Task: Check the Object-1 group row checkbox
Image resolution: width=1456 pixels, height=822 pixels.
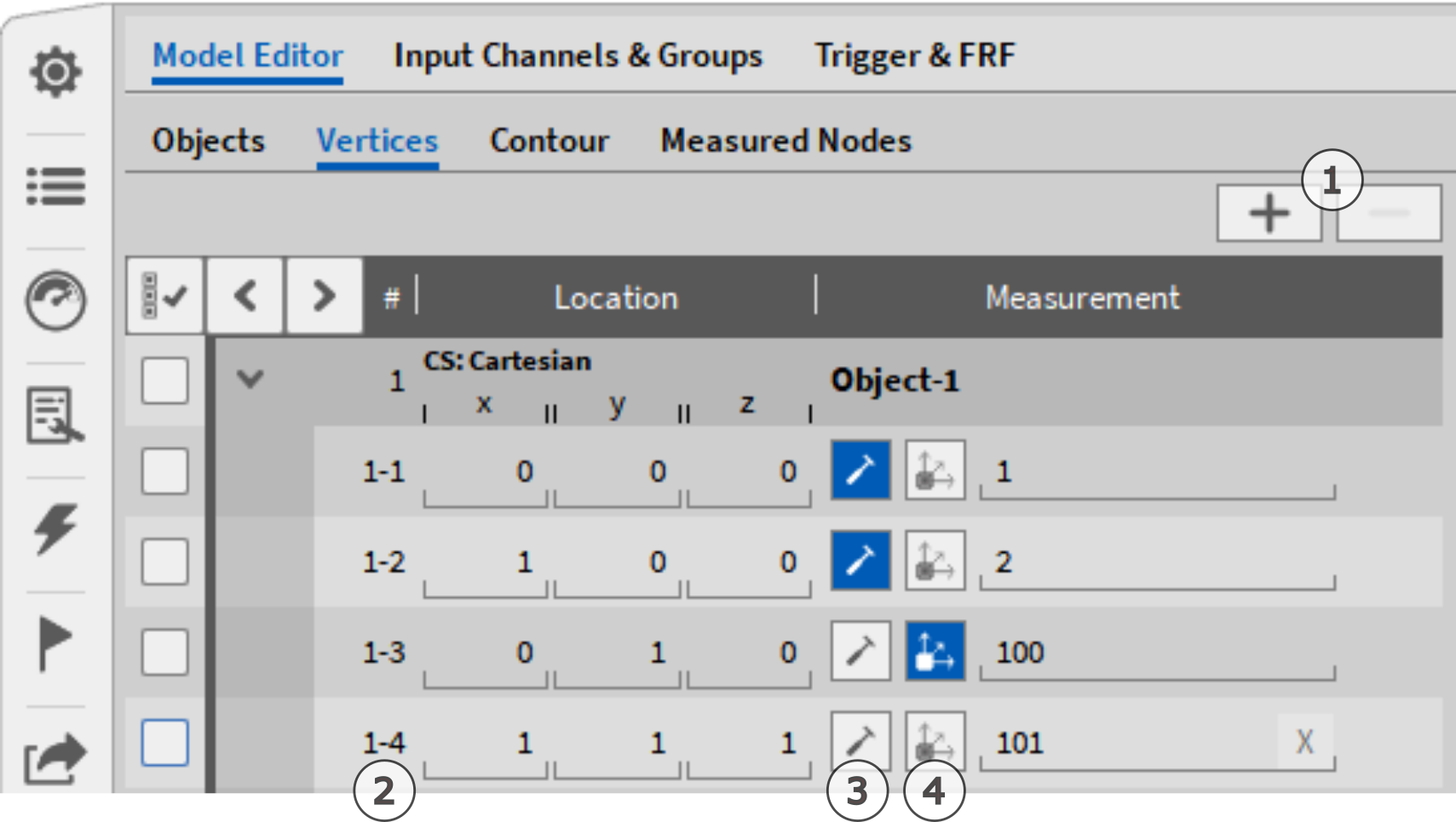Action: click(x=164, y=380)
